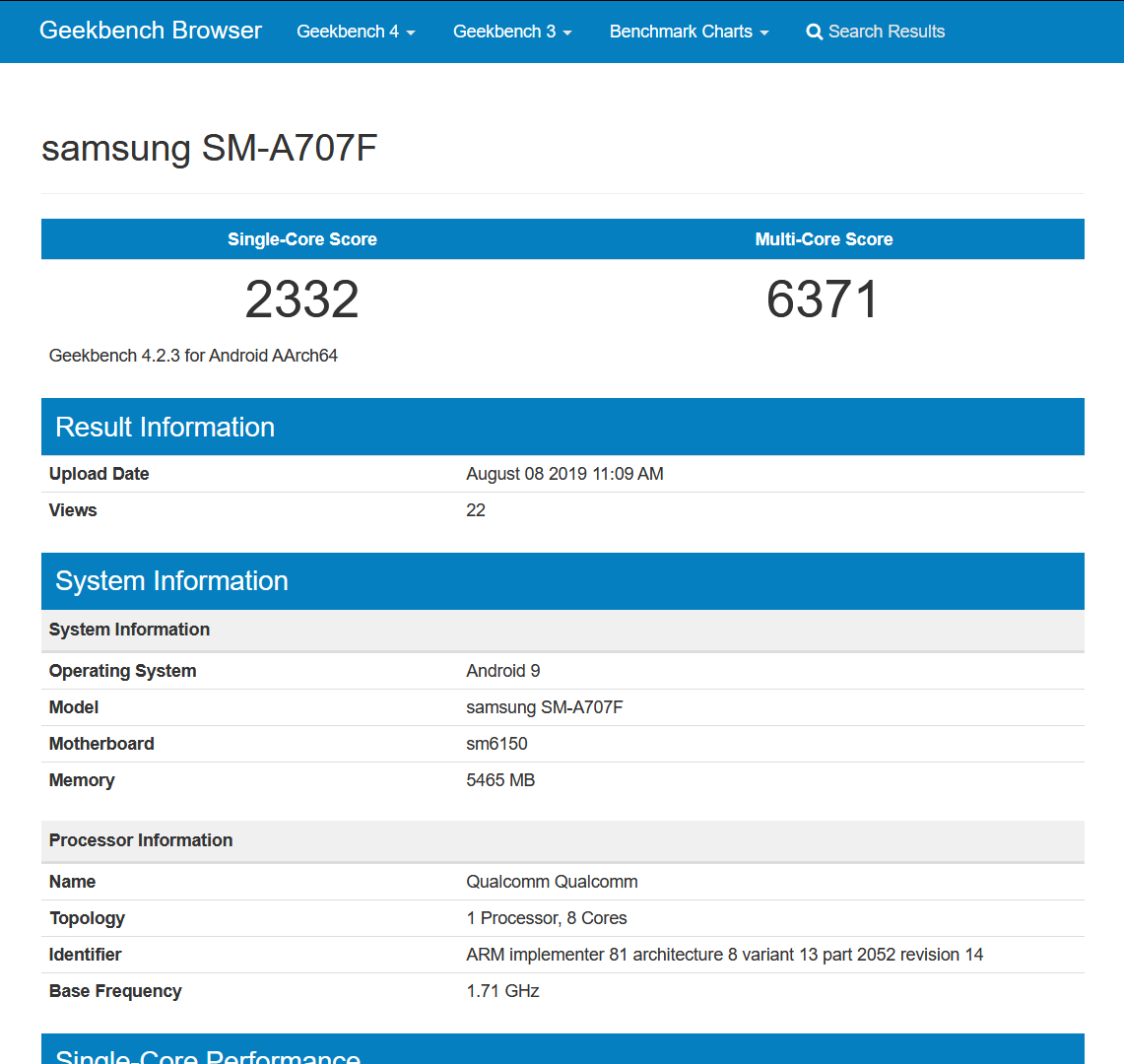Select the Multi-Core Score header
Image resolution: width=1124 pixels, height=1064 pixels.
(x=824, y=239)
